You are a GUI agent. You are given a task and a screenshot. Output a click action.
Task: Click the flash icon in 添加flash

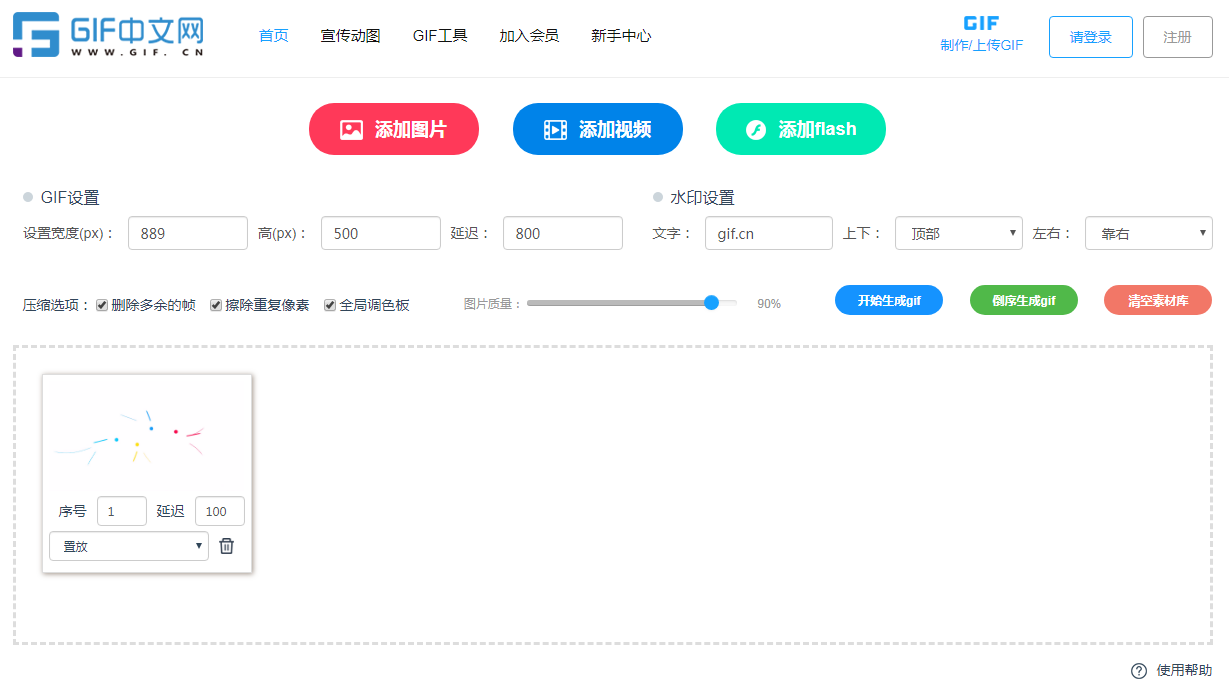coord(756,130)
